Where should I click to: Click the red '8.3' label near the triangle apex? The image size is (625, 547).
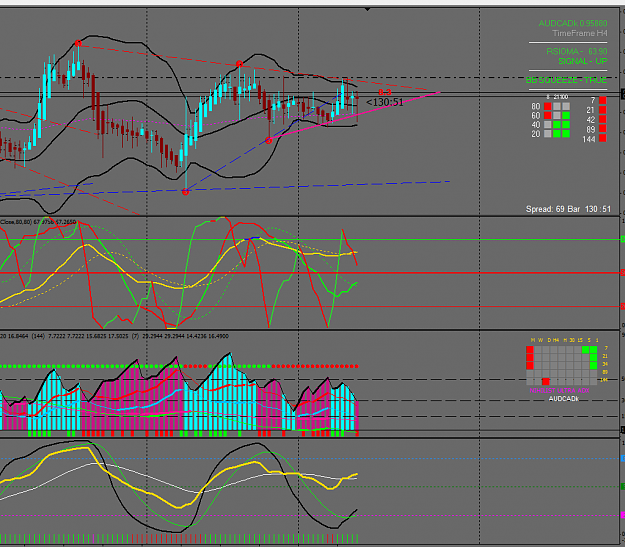[385, 92]
